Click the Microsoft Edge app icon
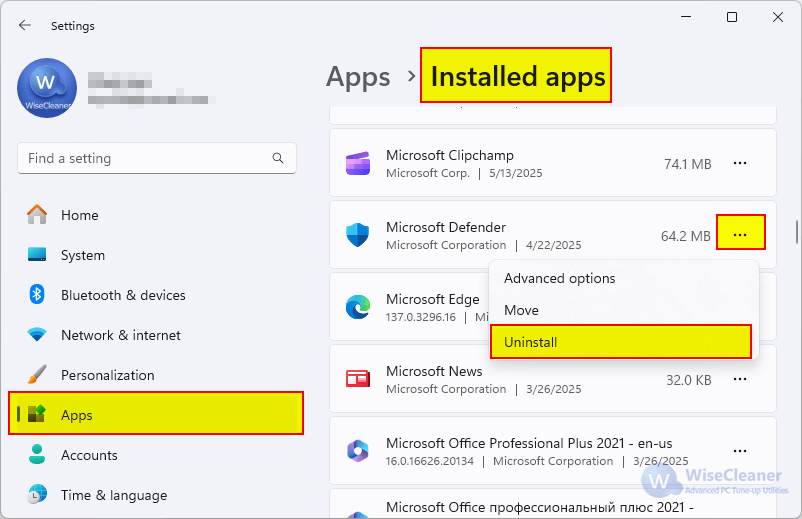Image resolution: width=802 pixels, height=519 pixels. (x=358, y=307)
